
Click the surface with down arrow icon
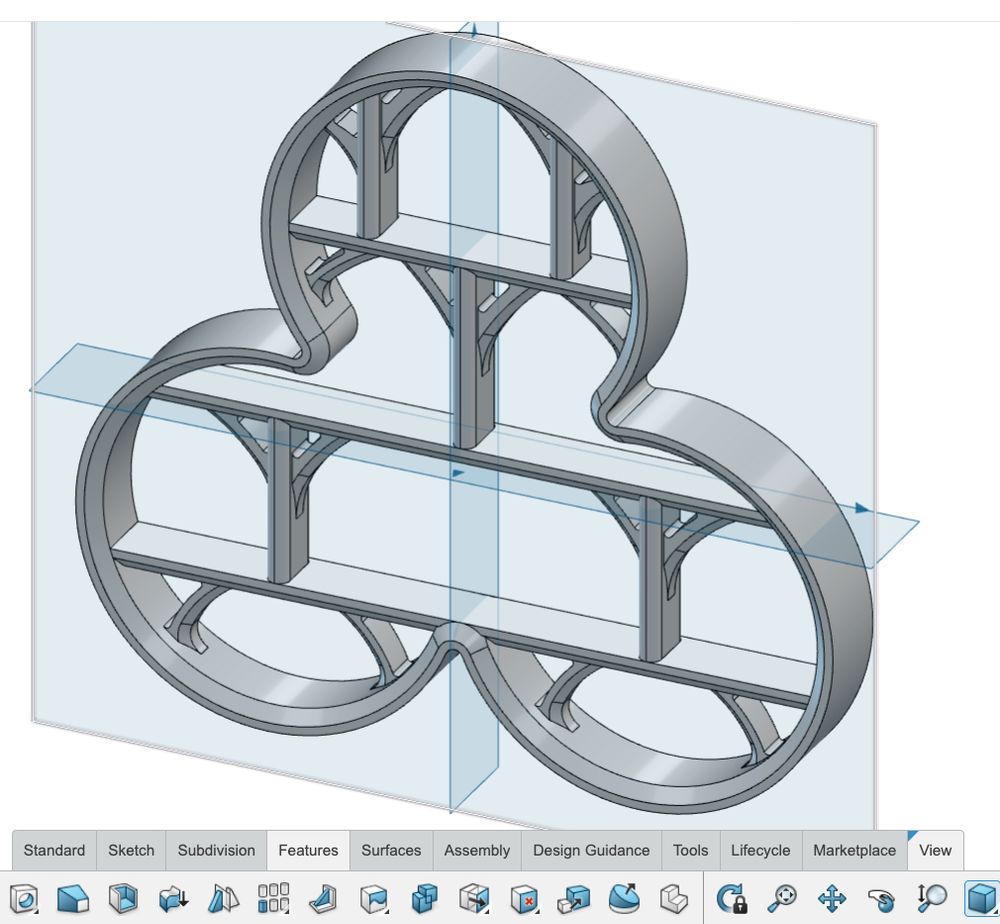click(x=173, y=898)
